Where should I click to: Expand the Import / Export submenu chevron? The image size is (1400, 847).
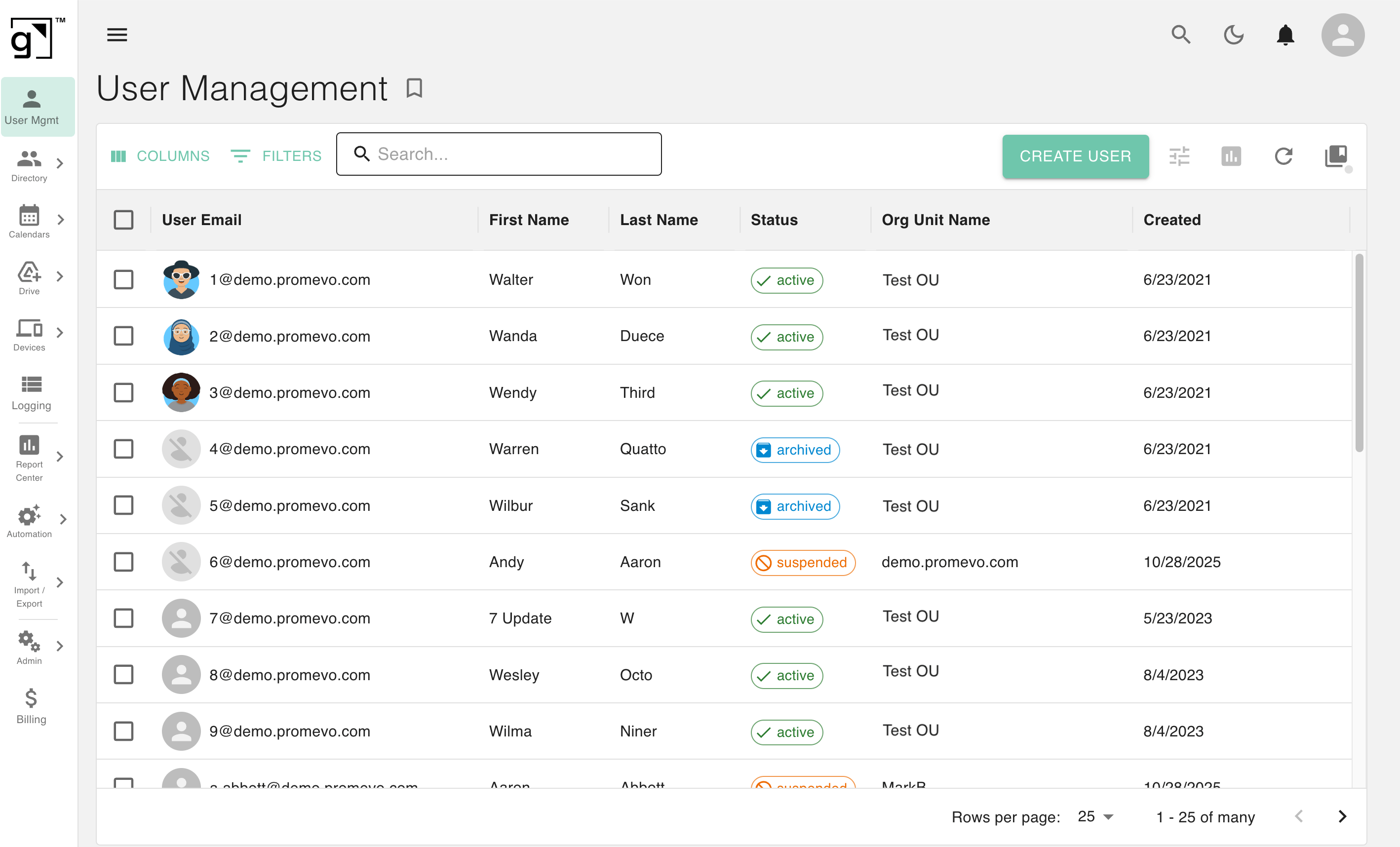60,583
